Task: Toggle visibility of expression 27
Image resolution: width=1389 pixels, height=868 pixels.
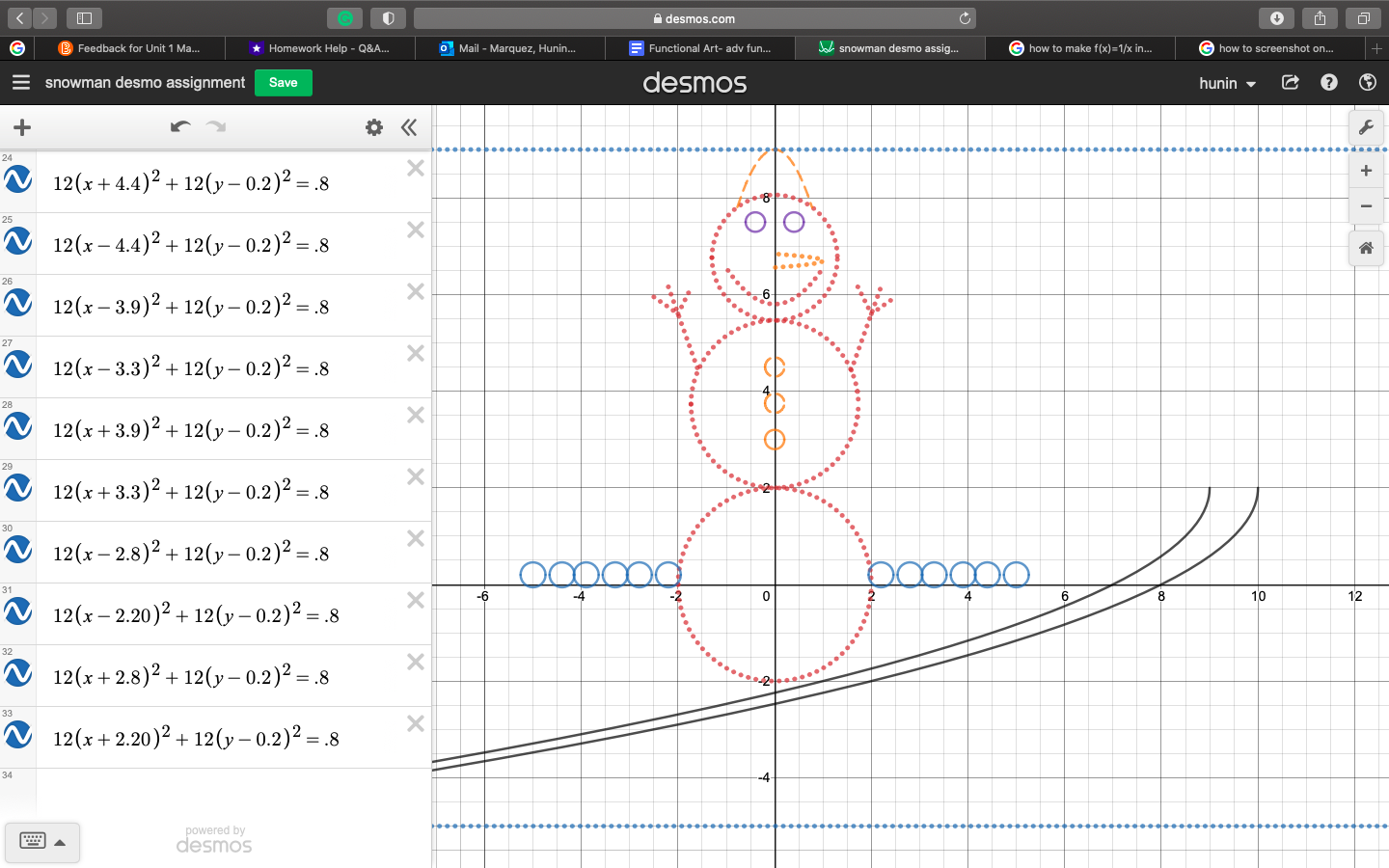Action: point(18,365)
